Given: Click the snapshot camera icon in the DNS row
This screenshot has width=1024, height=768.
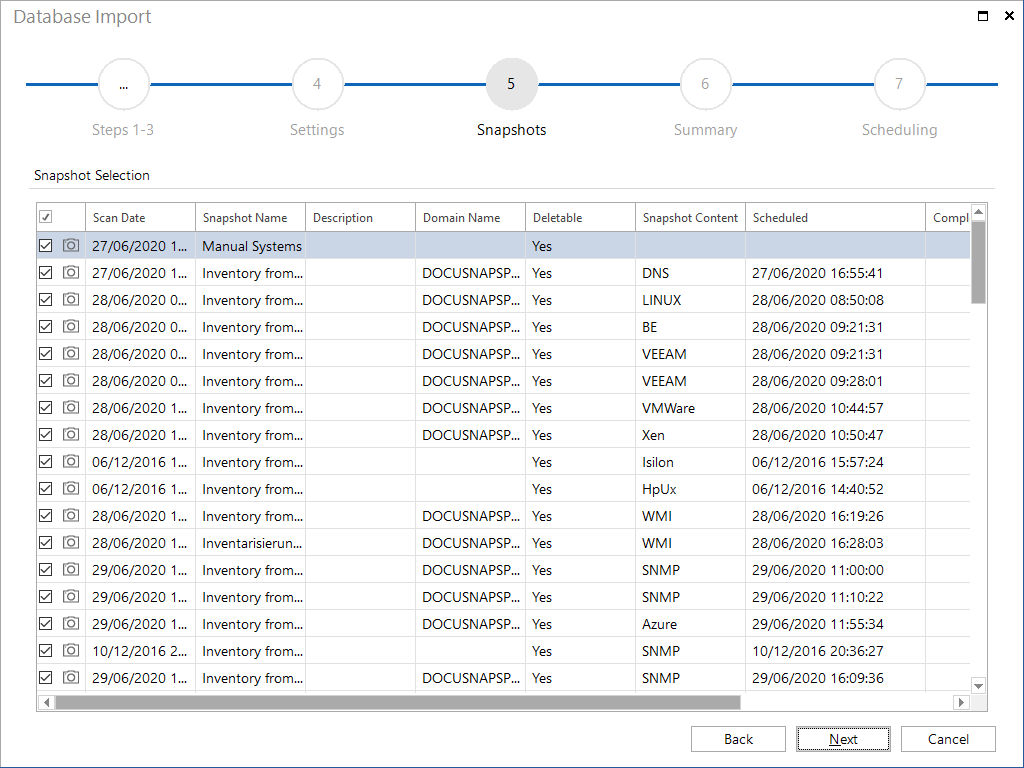Looking at the screenshot, I should 71,272.
